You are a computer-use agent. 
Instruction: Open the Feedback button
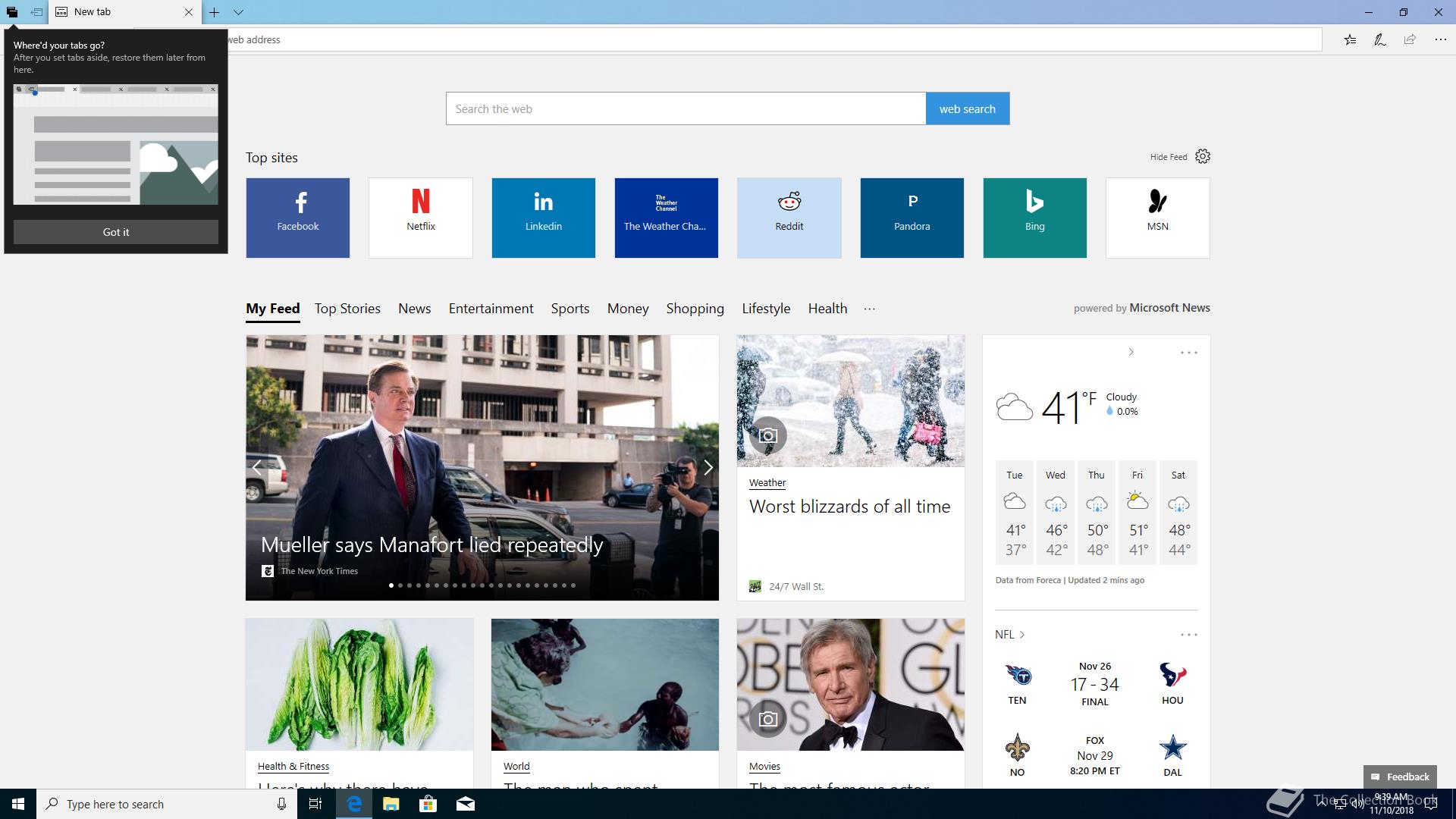[1400, 777]
